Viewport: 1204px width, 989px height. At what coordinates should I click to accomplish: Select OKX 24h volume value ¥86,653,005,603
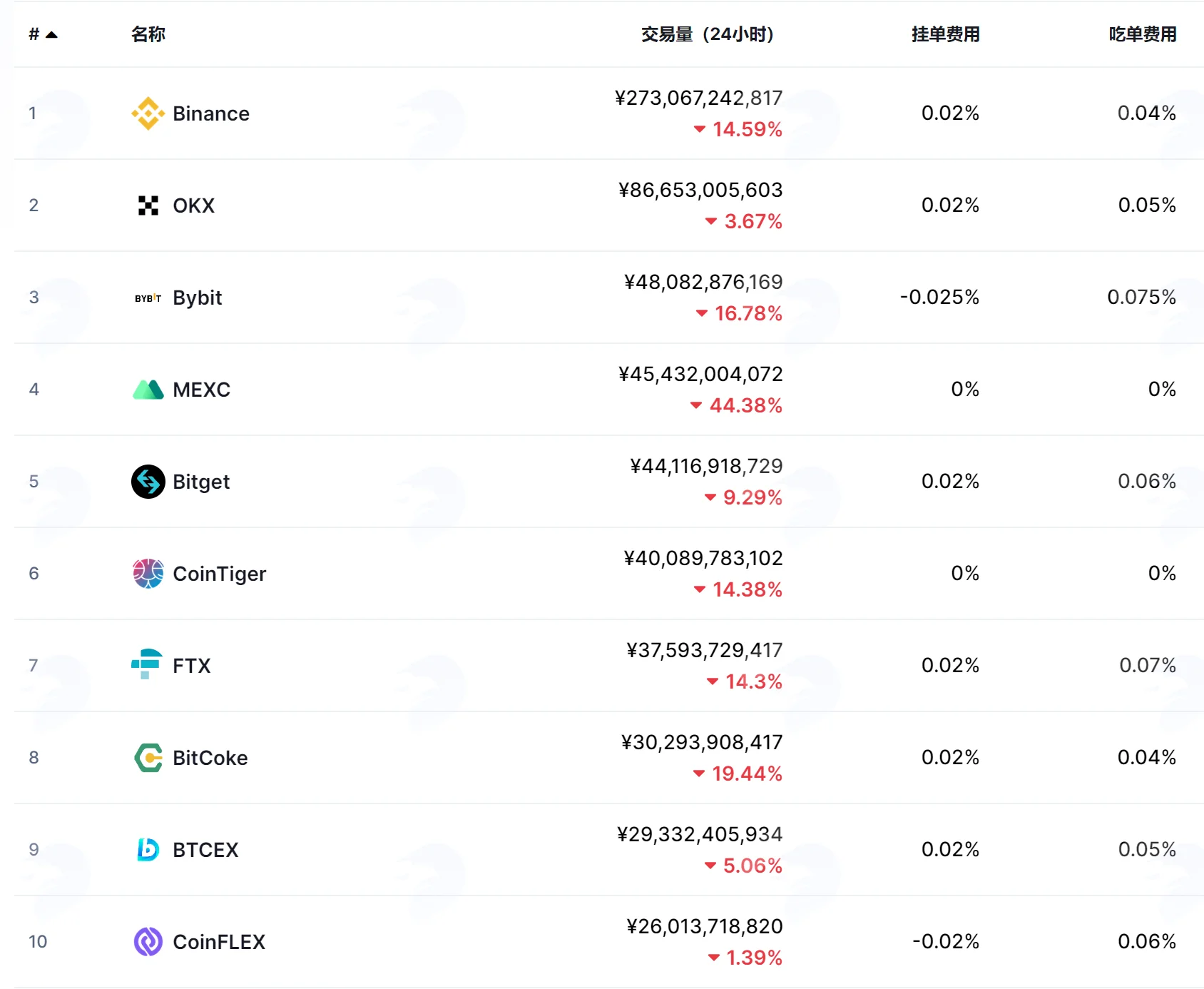(x=700, y=190)
